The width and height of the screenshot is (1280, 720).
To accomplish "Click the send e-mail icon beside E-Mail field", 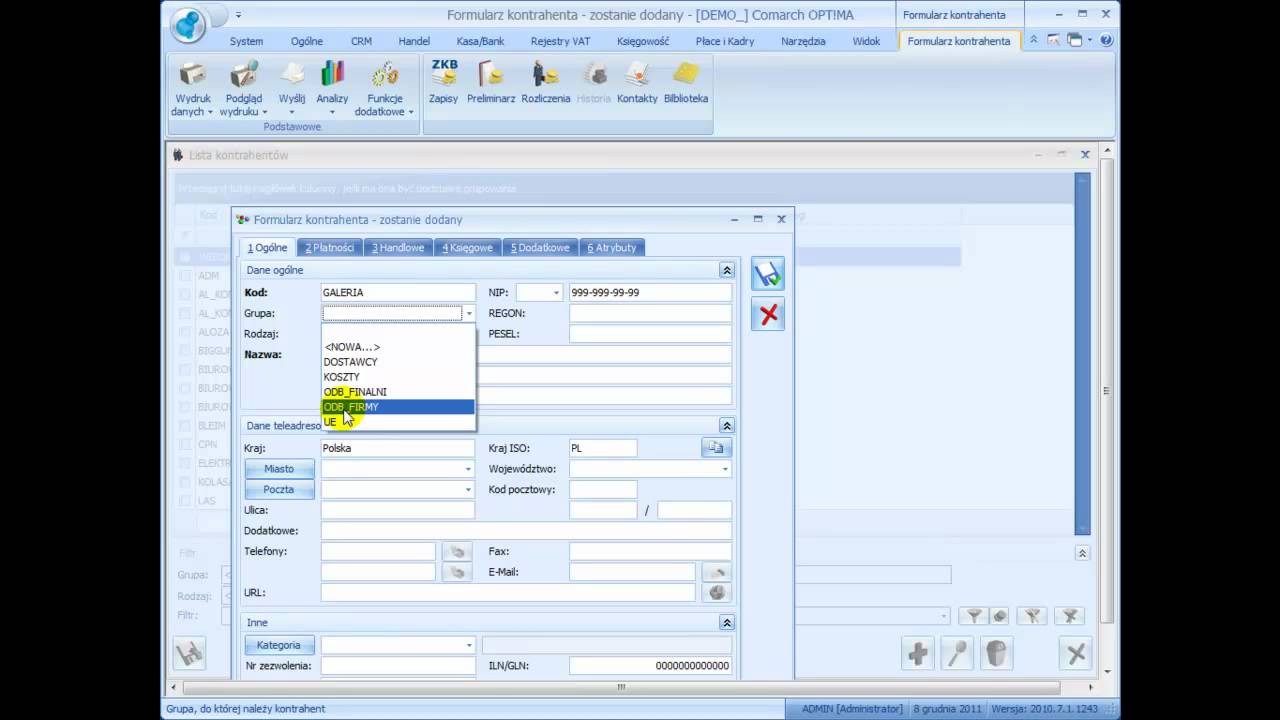I will [716, 572].
